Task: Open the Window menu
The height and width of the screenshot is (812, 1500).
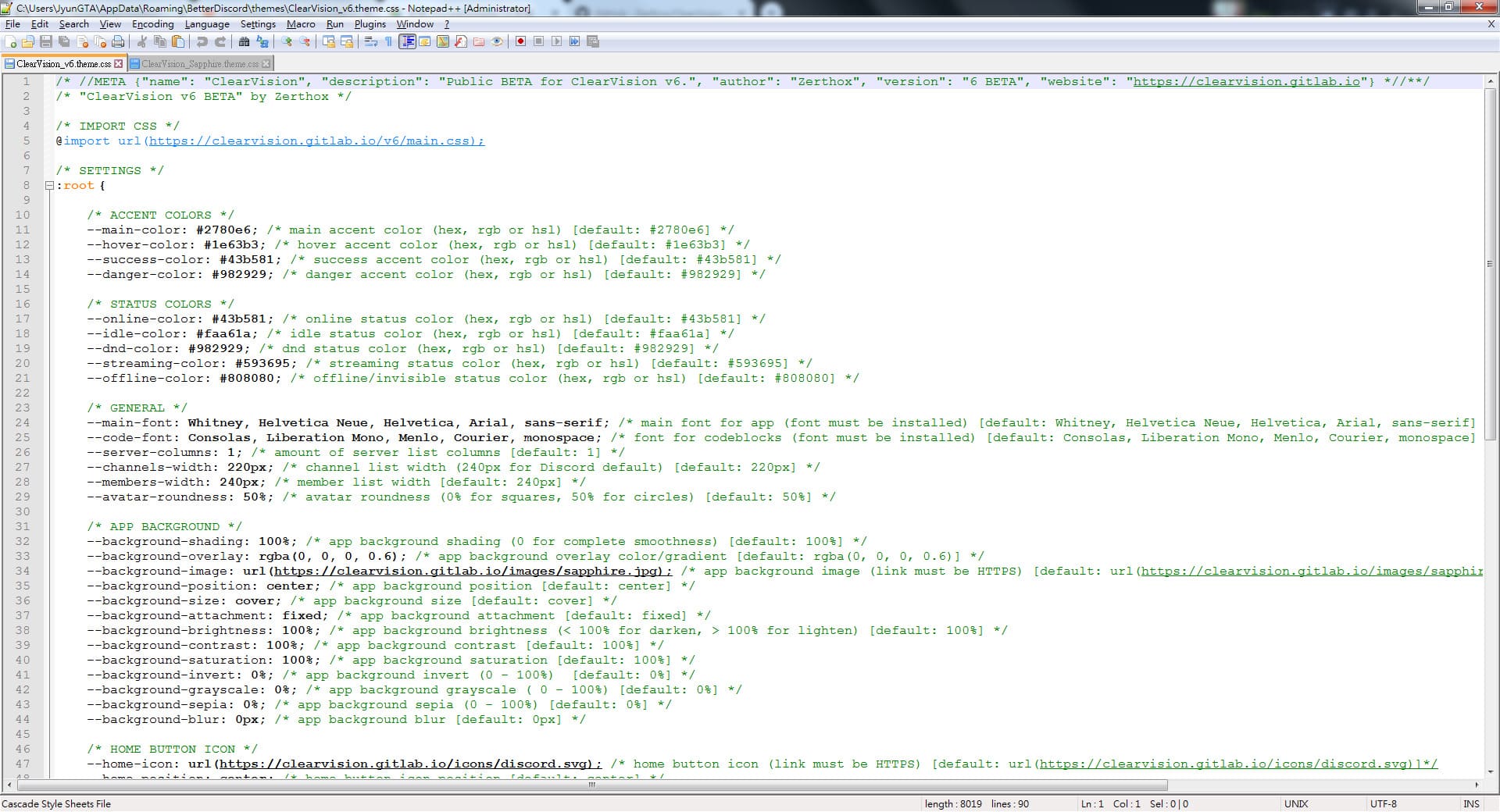Action: [415, 24]
